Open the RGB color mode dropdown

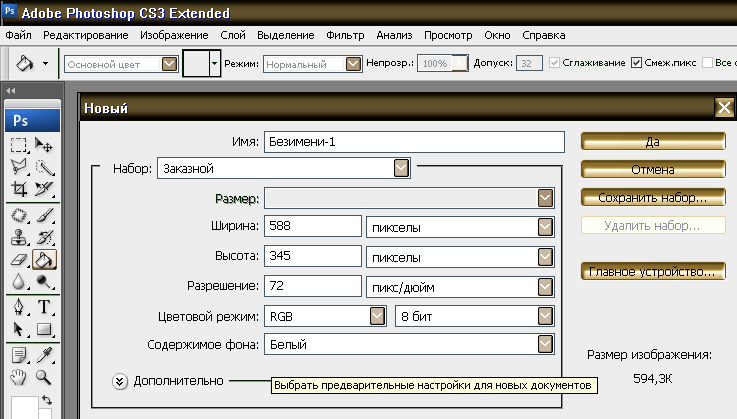tap(377, 316)
